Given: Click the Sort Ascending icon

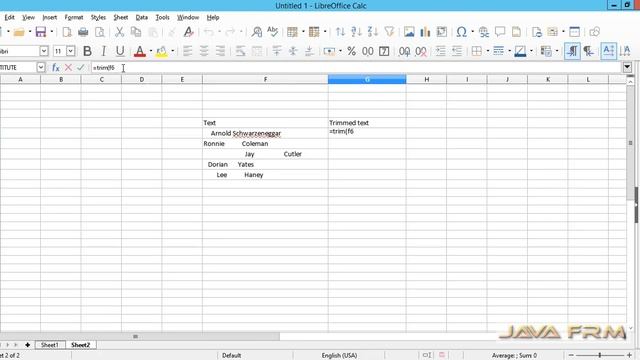Looking at the screenshot, I should [356, 32].
